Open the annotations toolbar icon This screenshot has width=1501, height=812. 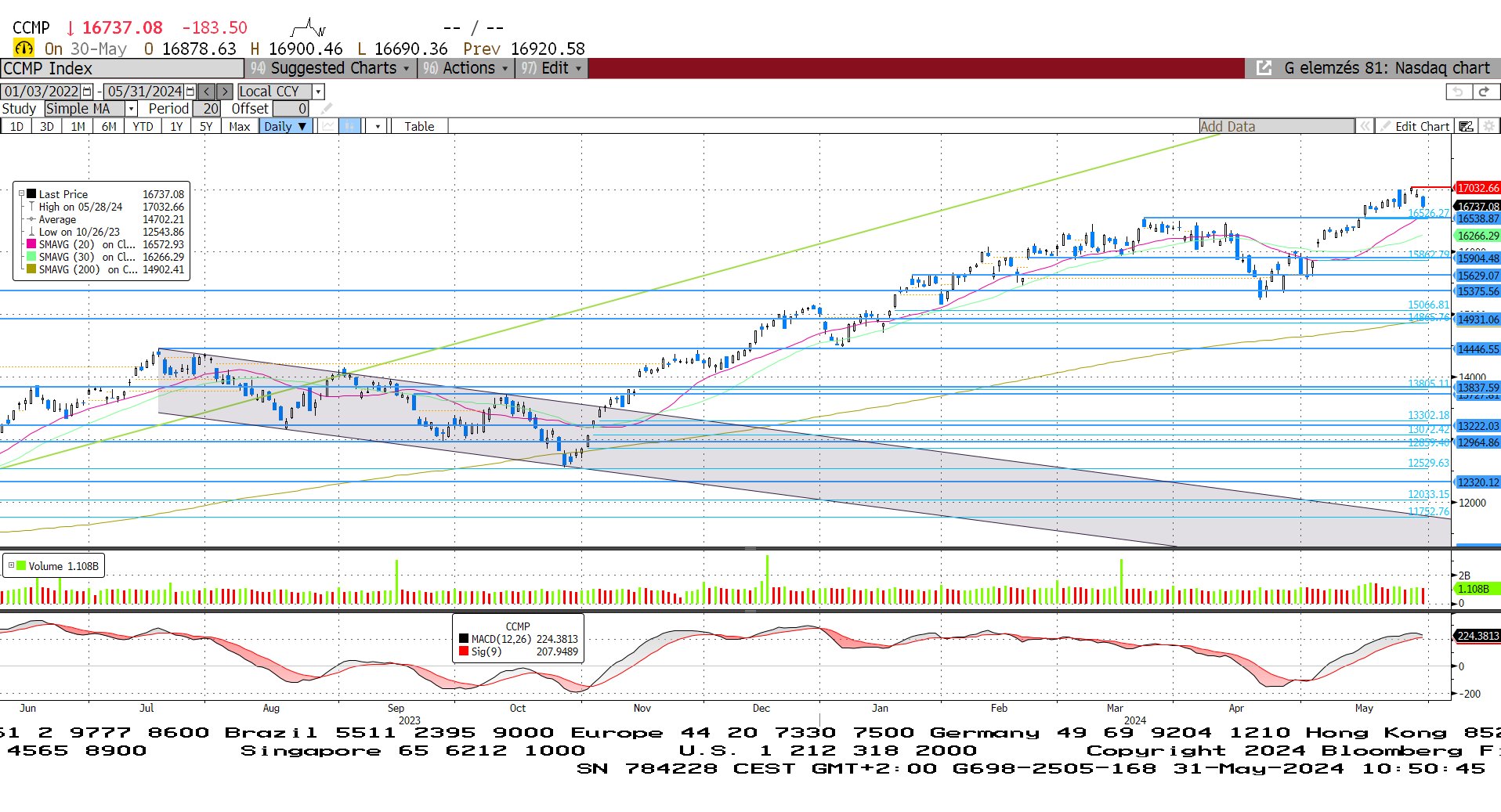click(x=1466, y=126)
